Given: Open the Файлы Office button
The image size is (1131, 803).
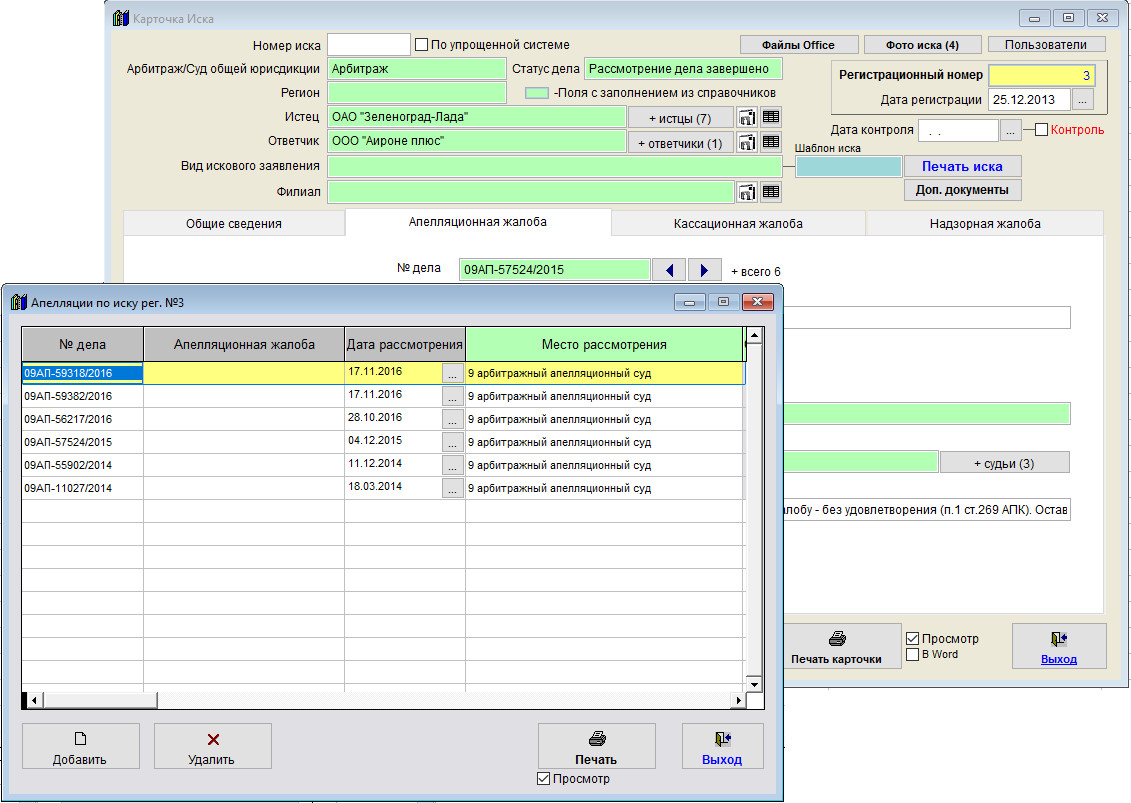Looking at the screenshot, I should (x=797, y=45).
